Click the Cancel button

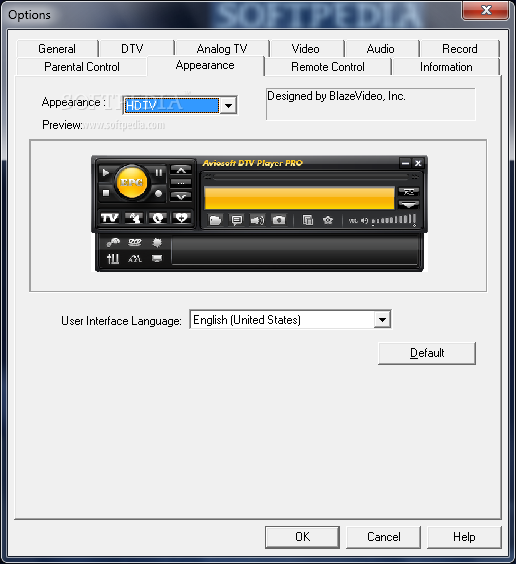(384, 537)
